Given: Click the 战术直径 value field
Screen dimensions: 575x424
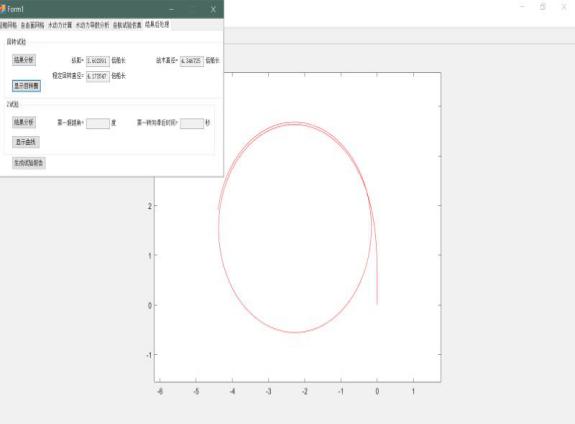Looking at the screenshot, I should point(192,61).
